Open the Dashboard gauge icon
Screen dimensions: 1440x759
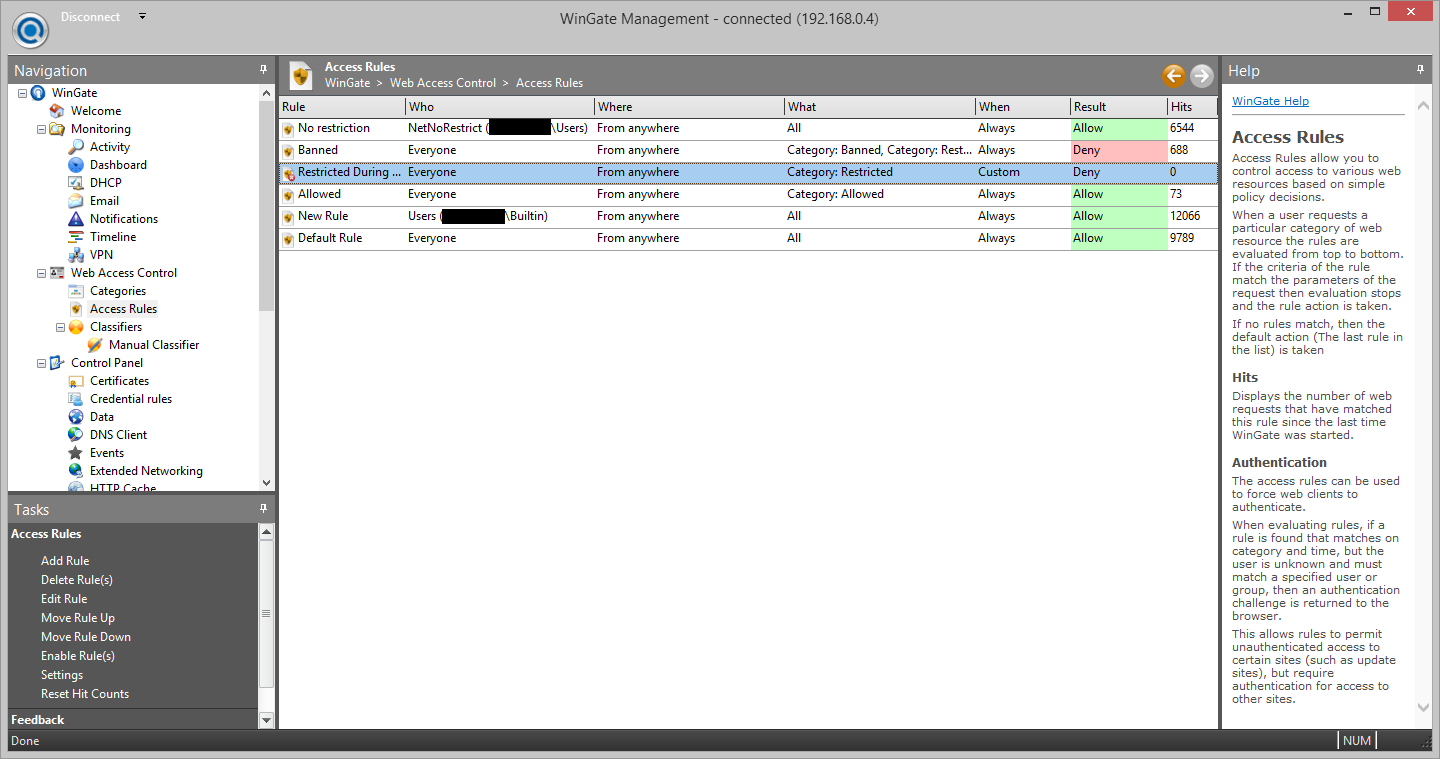click(x=76, y=165)
